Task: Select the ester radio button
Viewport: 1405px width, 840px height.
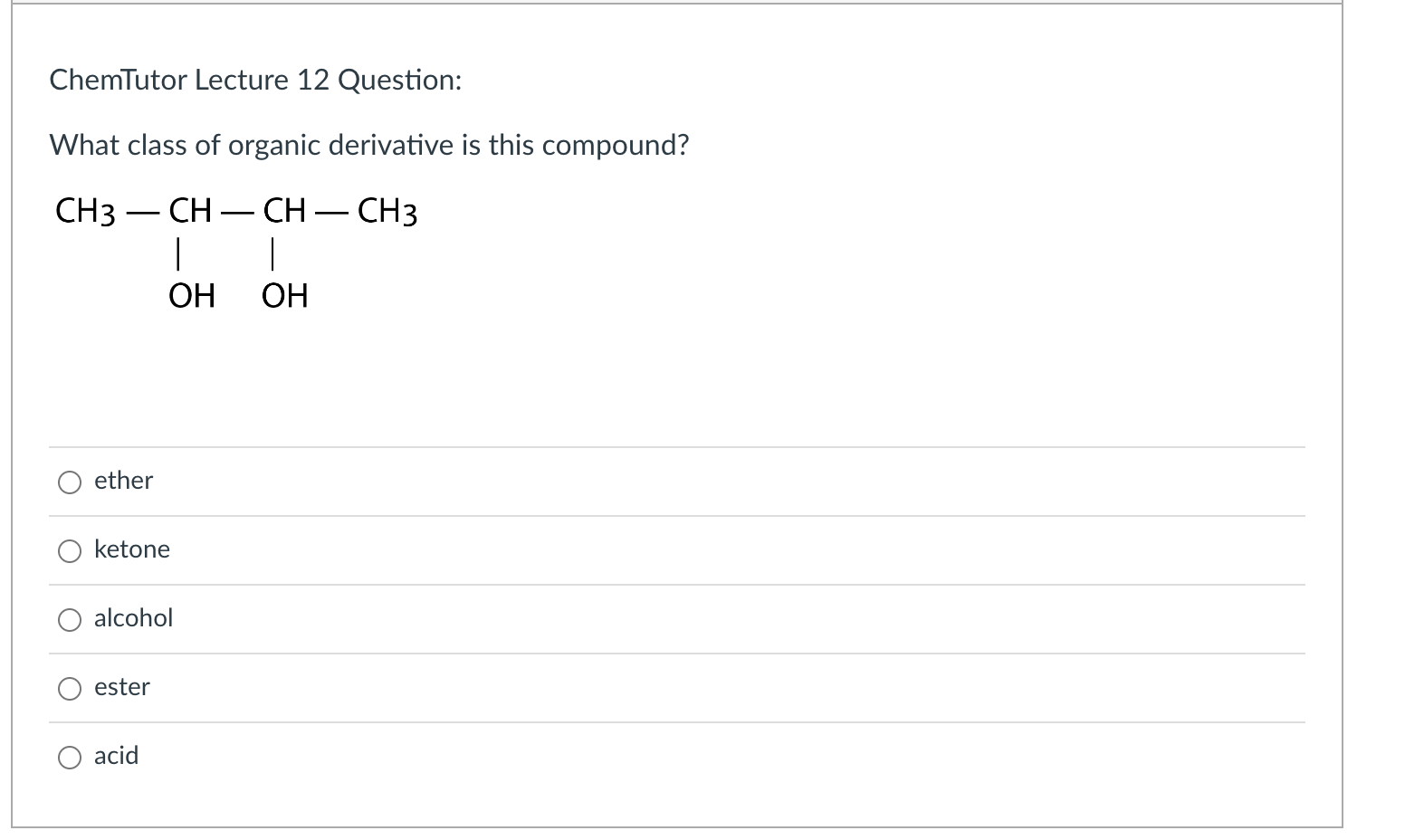Action: [69, 688]
